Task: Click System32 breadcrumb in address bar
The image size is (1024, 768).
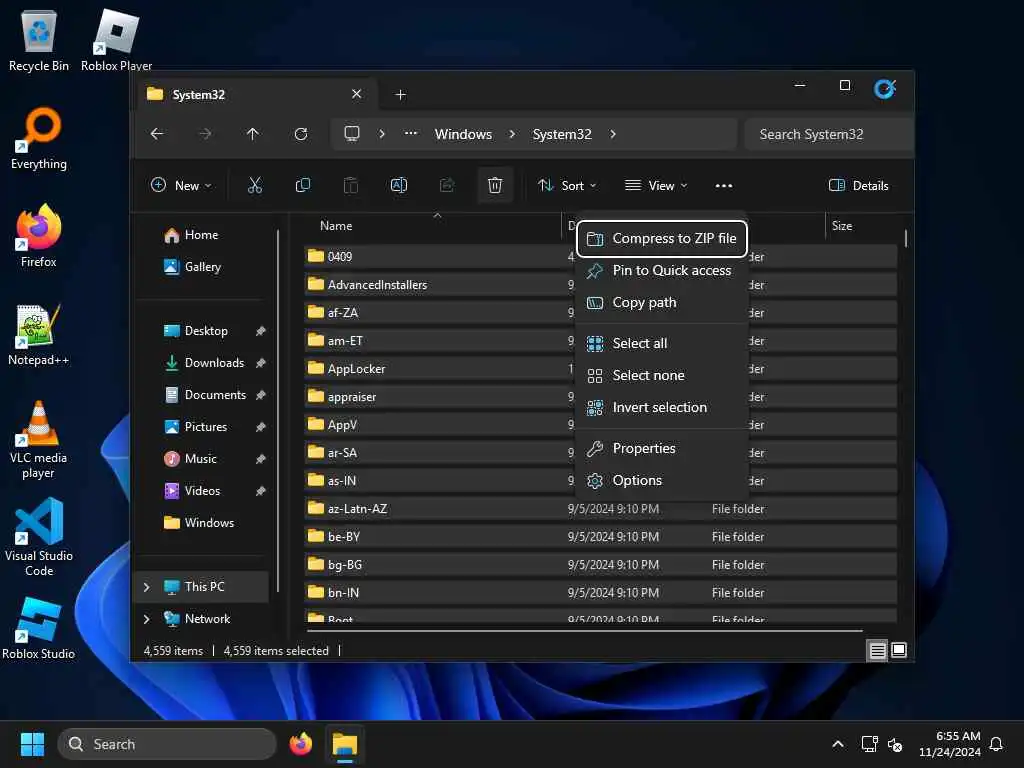Action: coord(562,134)
